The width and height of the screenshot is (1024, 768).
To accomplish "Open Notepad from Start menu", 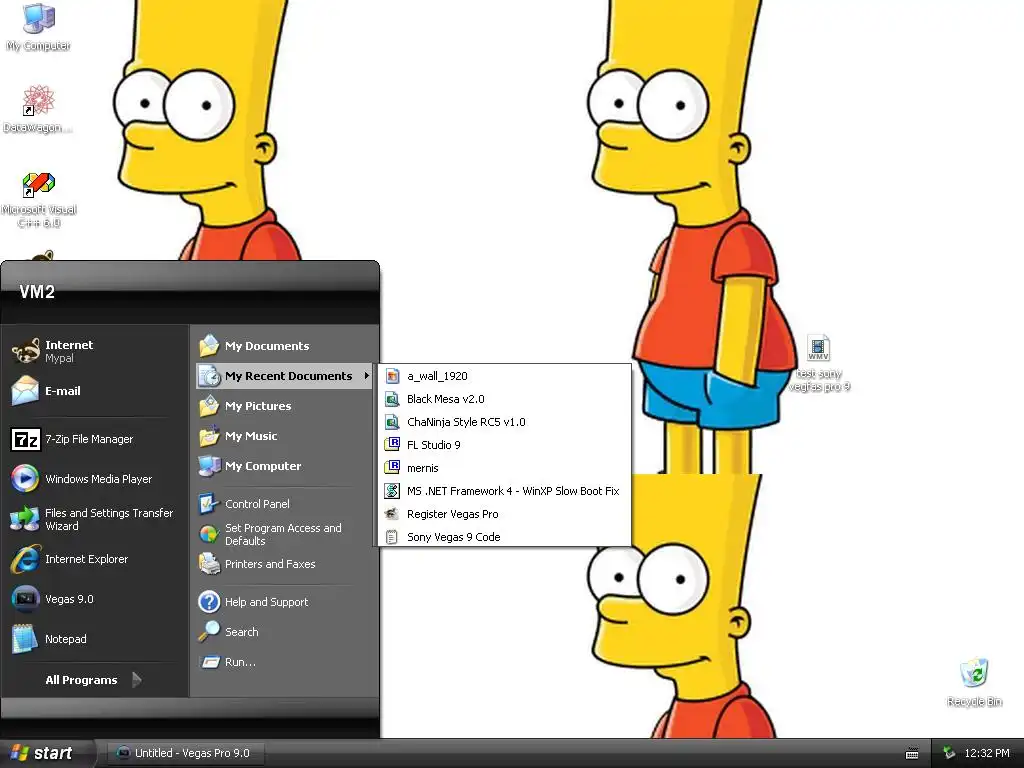I will (94, 639).
